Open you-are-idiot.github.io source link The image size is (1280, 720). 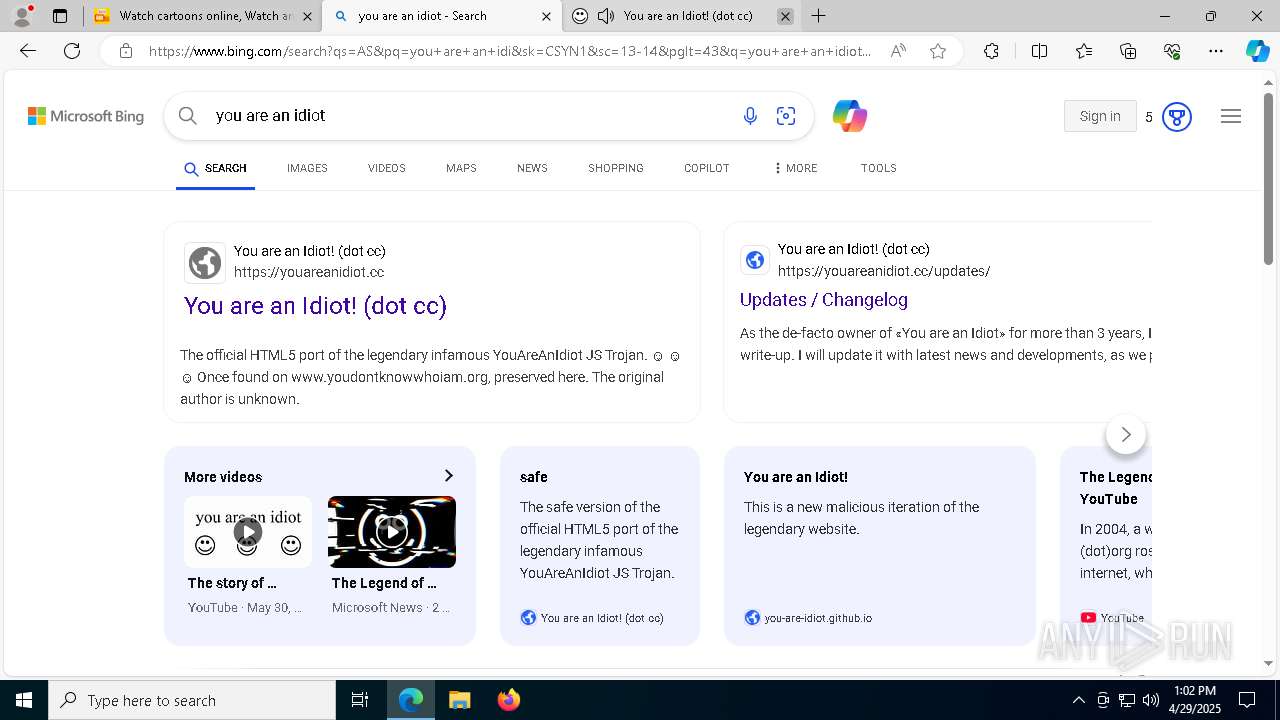pyautogui.click(x=818, y=618)
